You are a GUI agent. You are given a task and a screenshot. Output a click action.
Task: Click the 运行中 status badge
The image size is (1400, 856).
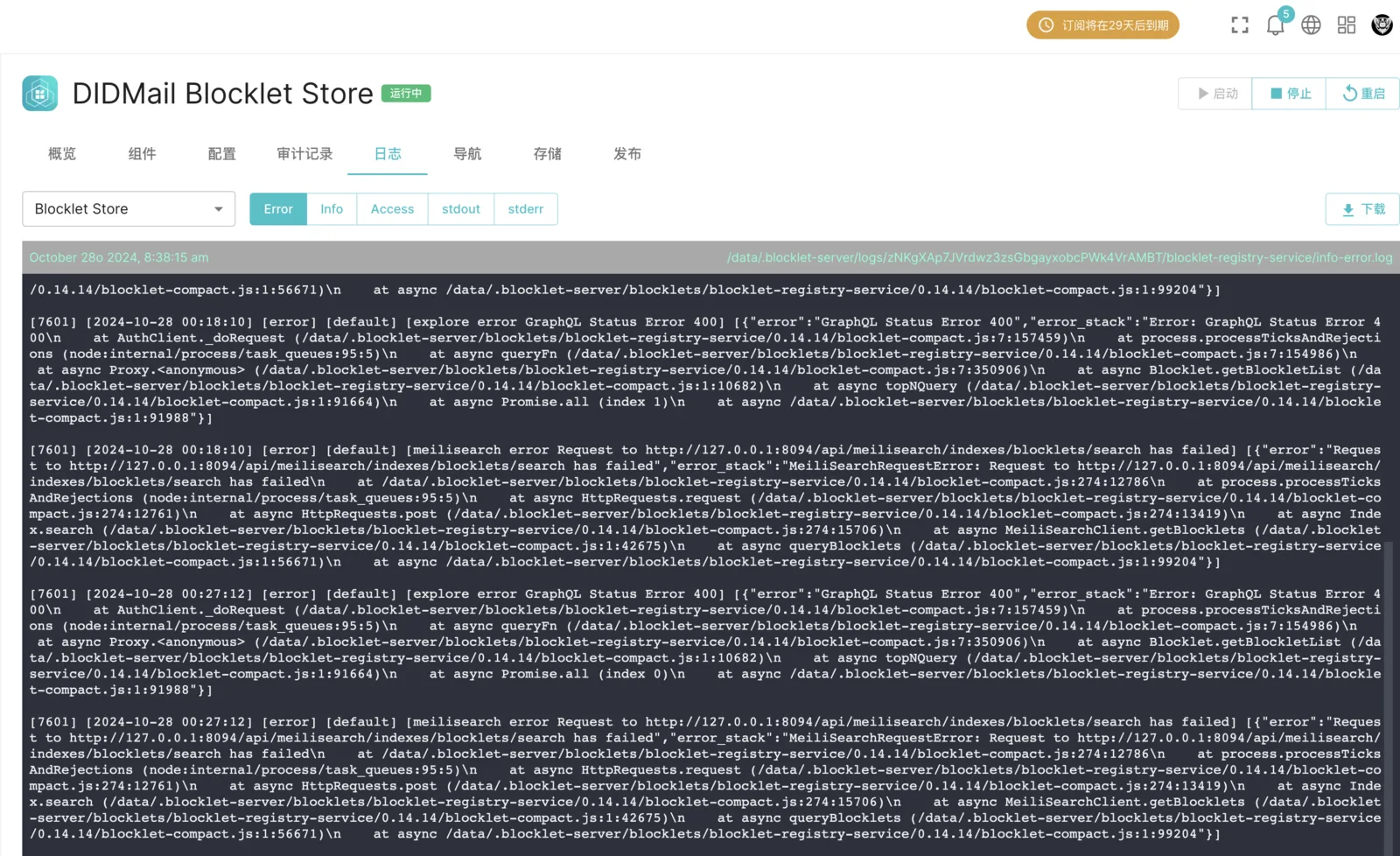(406, 94)
